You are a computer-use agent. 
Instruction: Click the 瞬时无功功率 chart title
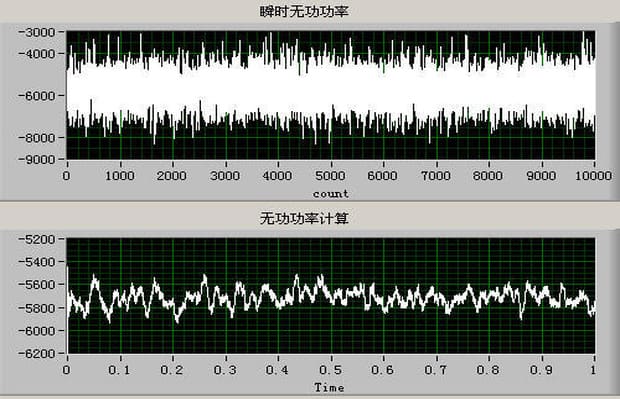coord(304,11)
